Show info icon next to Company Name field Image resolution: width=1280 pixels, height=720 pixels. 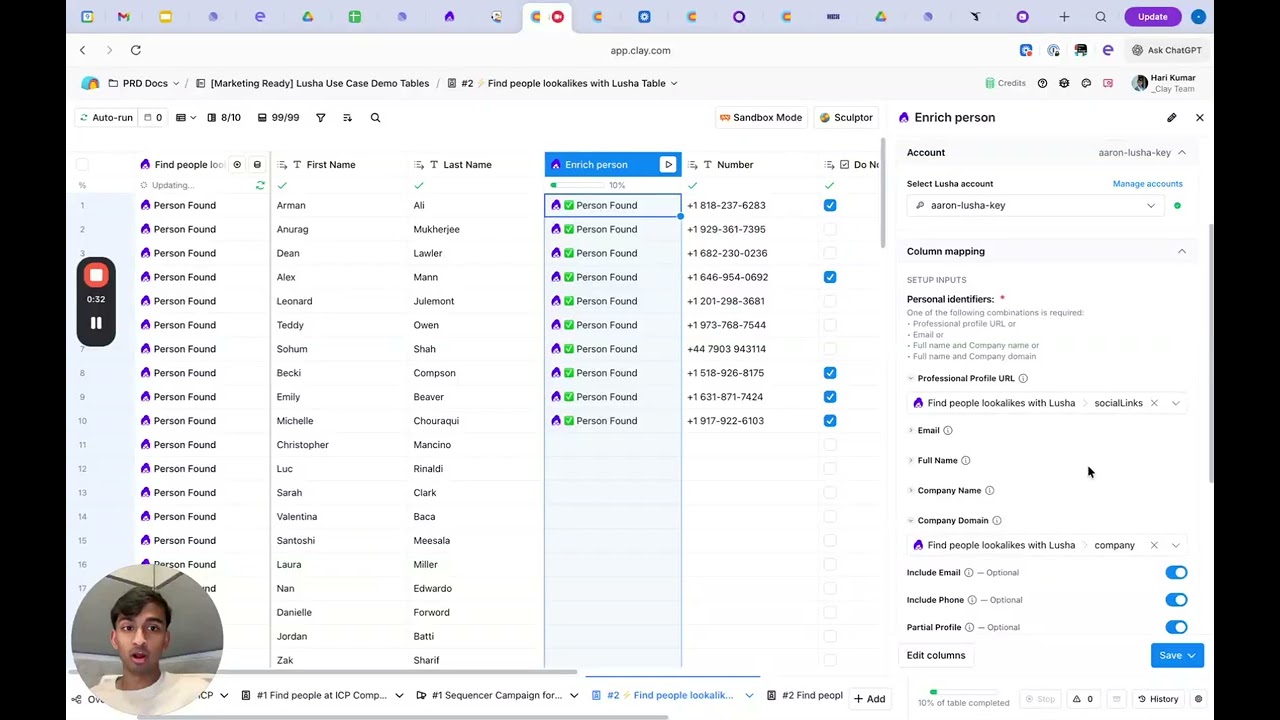(x=989, y=490)
